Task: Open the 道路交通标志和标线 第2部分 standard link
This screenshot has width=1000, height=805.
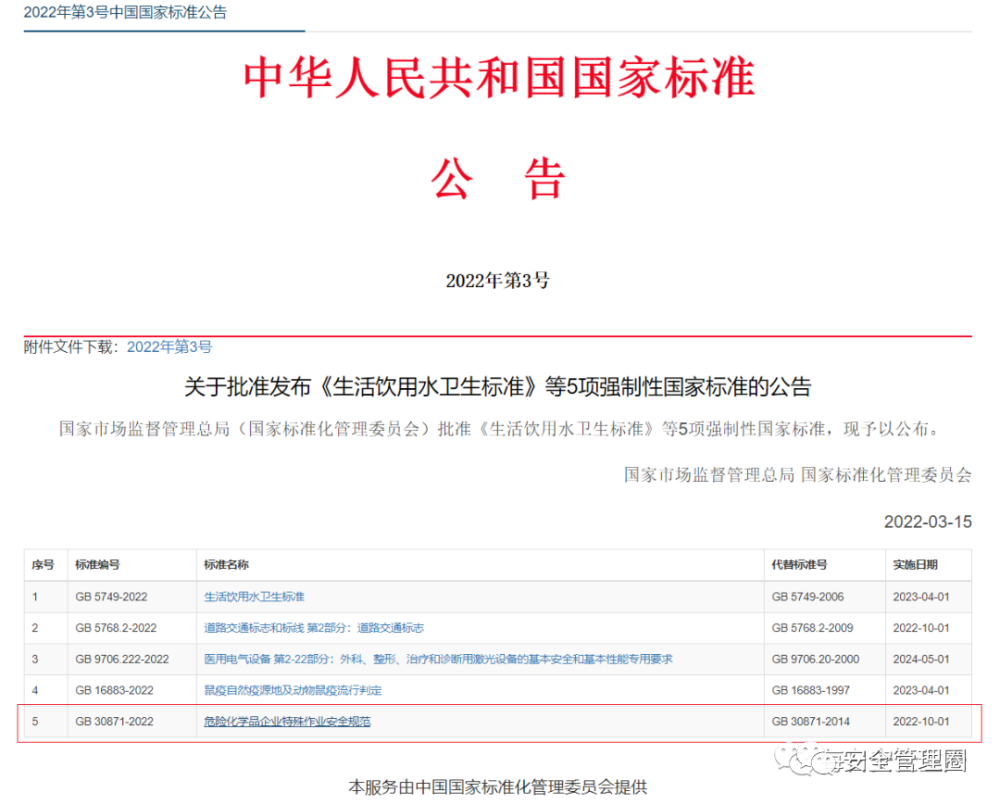Action: 313,628
